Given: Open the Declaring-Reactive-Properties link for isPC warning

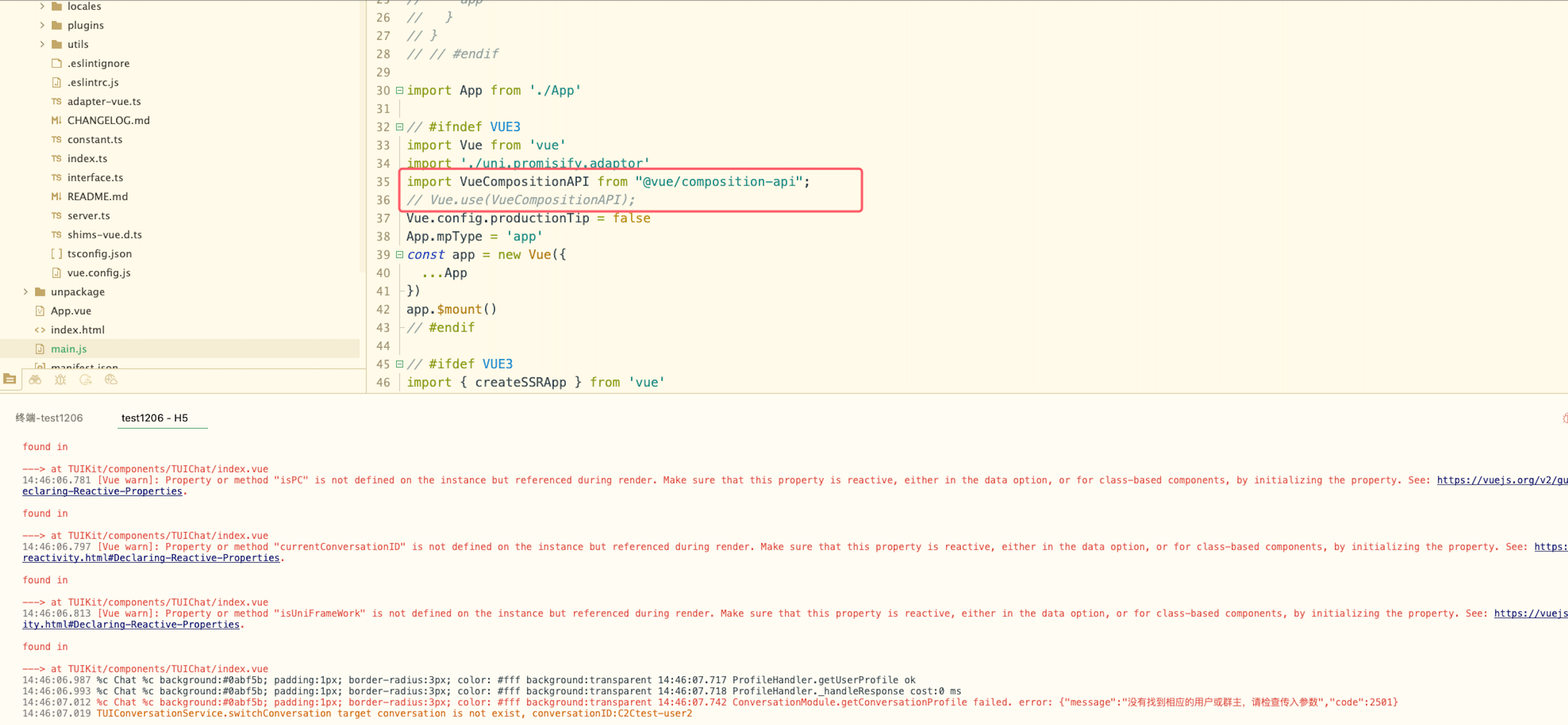Looking at the screenshot, I should coord(102,491).
